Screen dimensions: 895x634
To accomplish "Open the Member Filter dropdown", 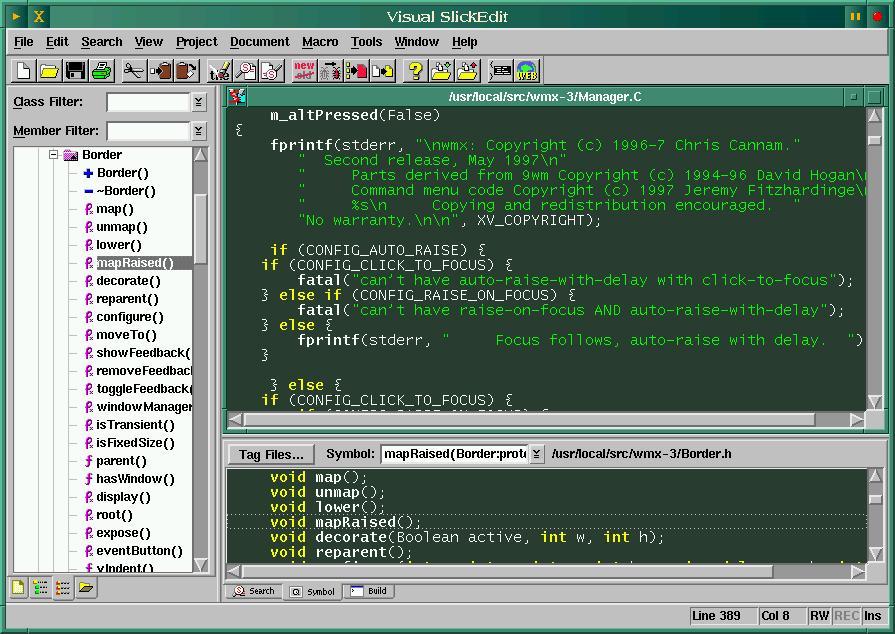I will [198, 131].
